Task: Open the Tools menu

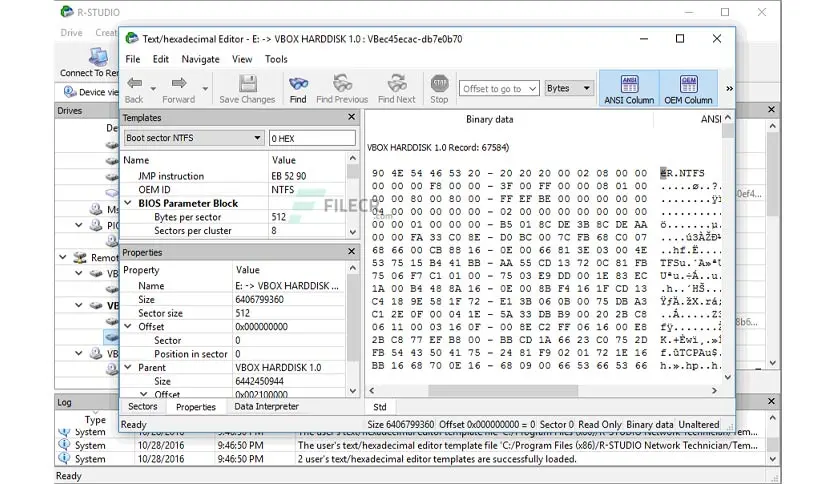Action: point(276,59)
